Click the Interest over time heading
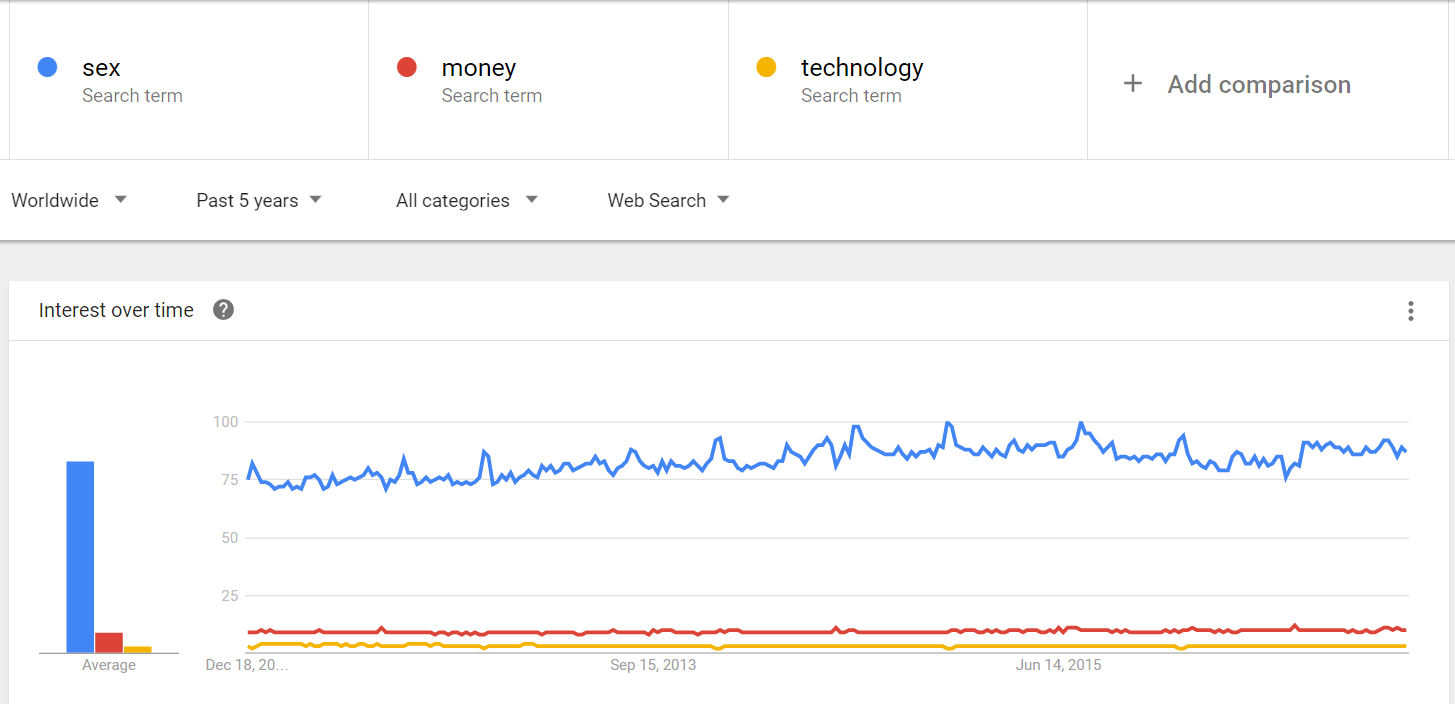The height and width of the screenshot is (704, 1455). pyautogui.click(x=116, y=310)
